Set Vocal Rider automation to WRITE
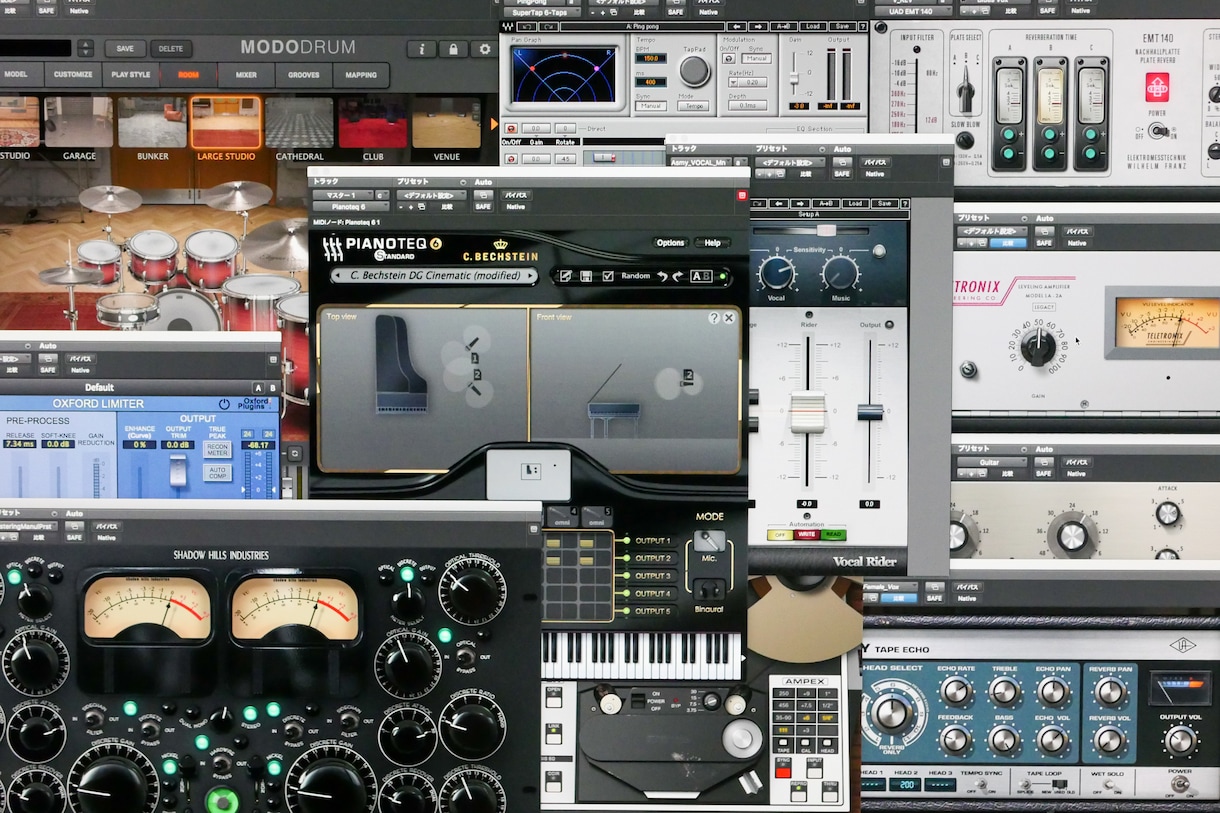Screen dimensions: 1220x813 tap(806, 535)
